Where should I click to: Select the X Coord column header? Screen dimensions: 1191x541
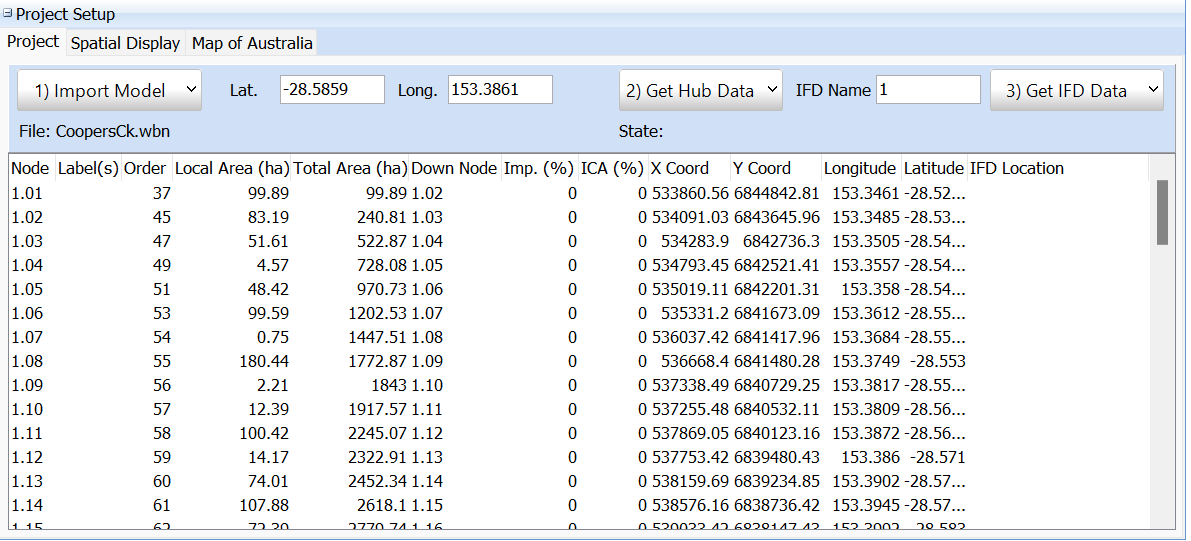679,168
